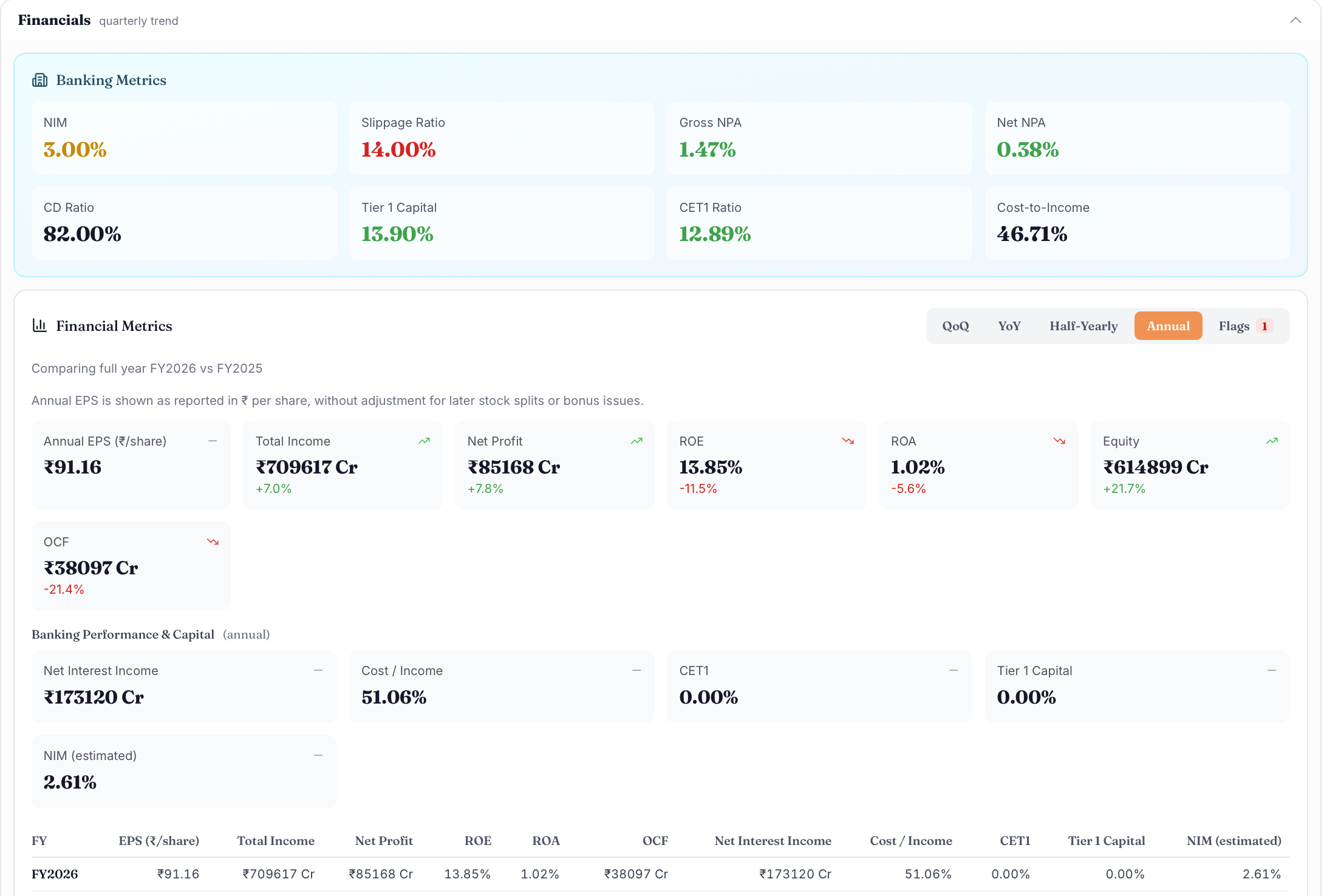
Task: Click the Financials section title
Action: tap(54, 20)
